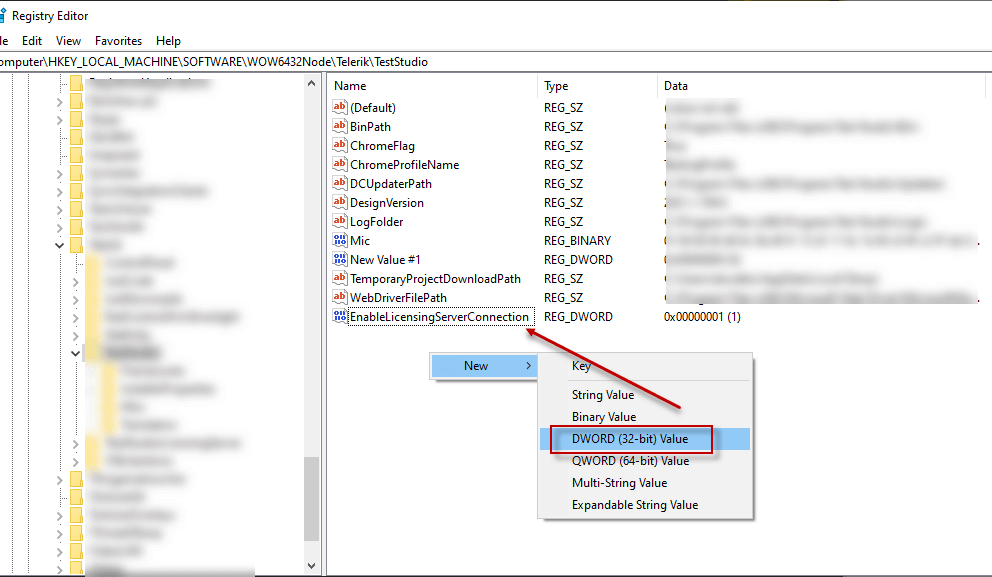Click REG_SZ type cell of LogFolder
The image size is (992, 577).
563,221
